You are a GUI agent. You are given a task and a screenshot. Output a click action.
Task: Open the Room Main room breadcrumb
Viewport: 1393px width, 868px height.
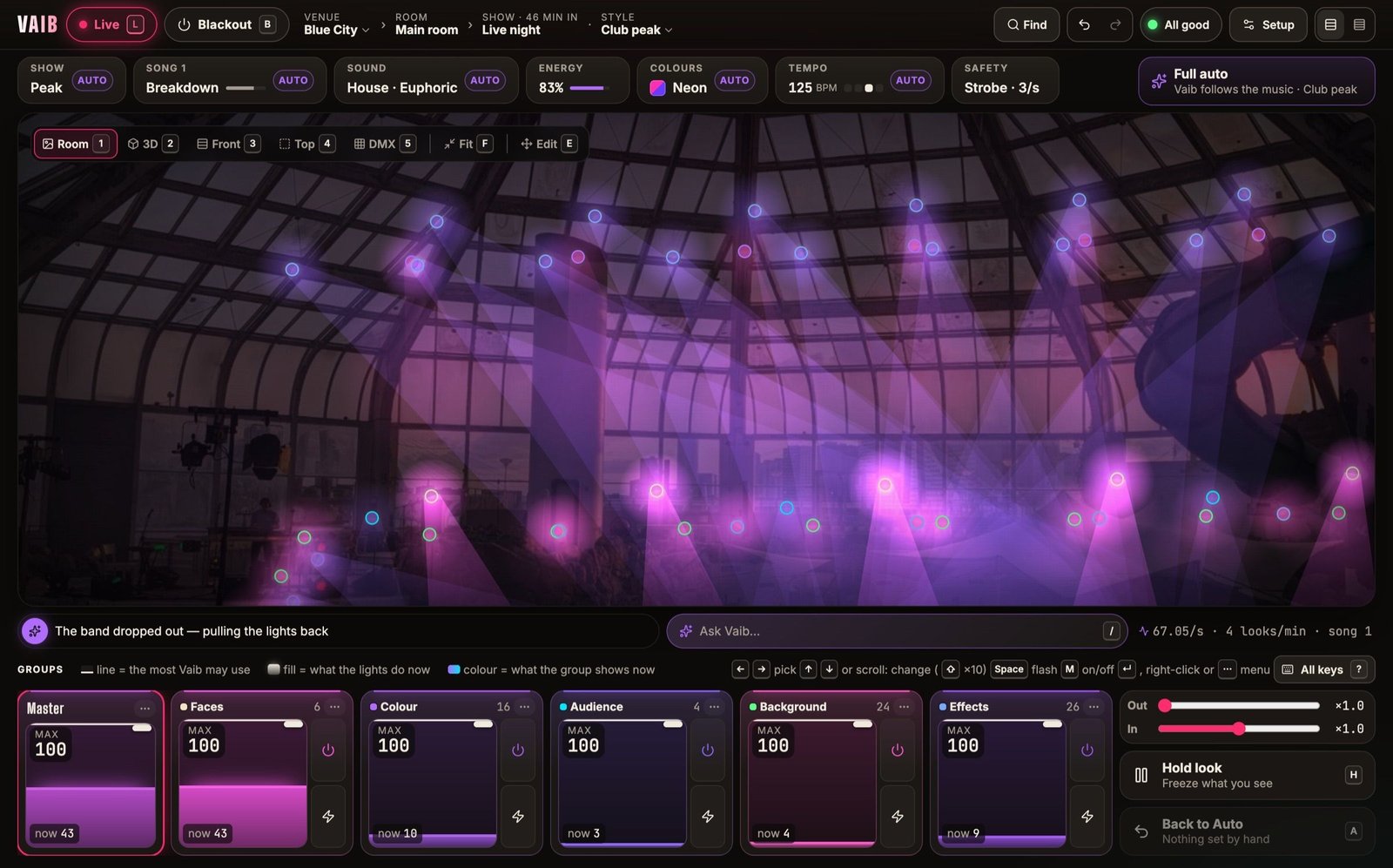tap(427, 24)
